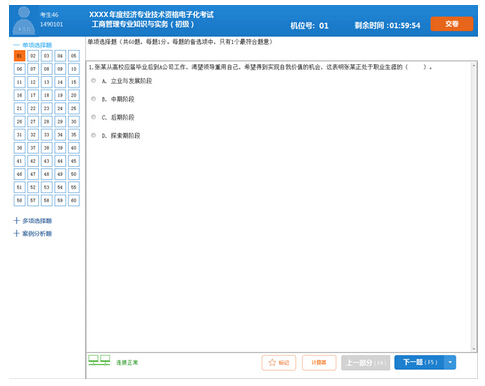Select option C 后期阶段

94,117
